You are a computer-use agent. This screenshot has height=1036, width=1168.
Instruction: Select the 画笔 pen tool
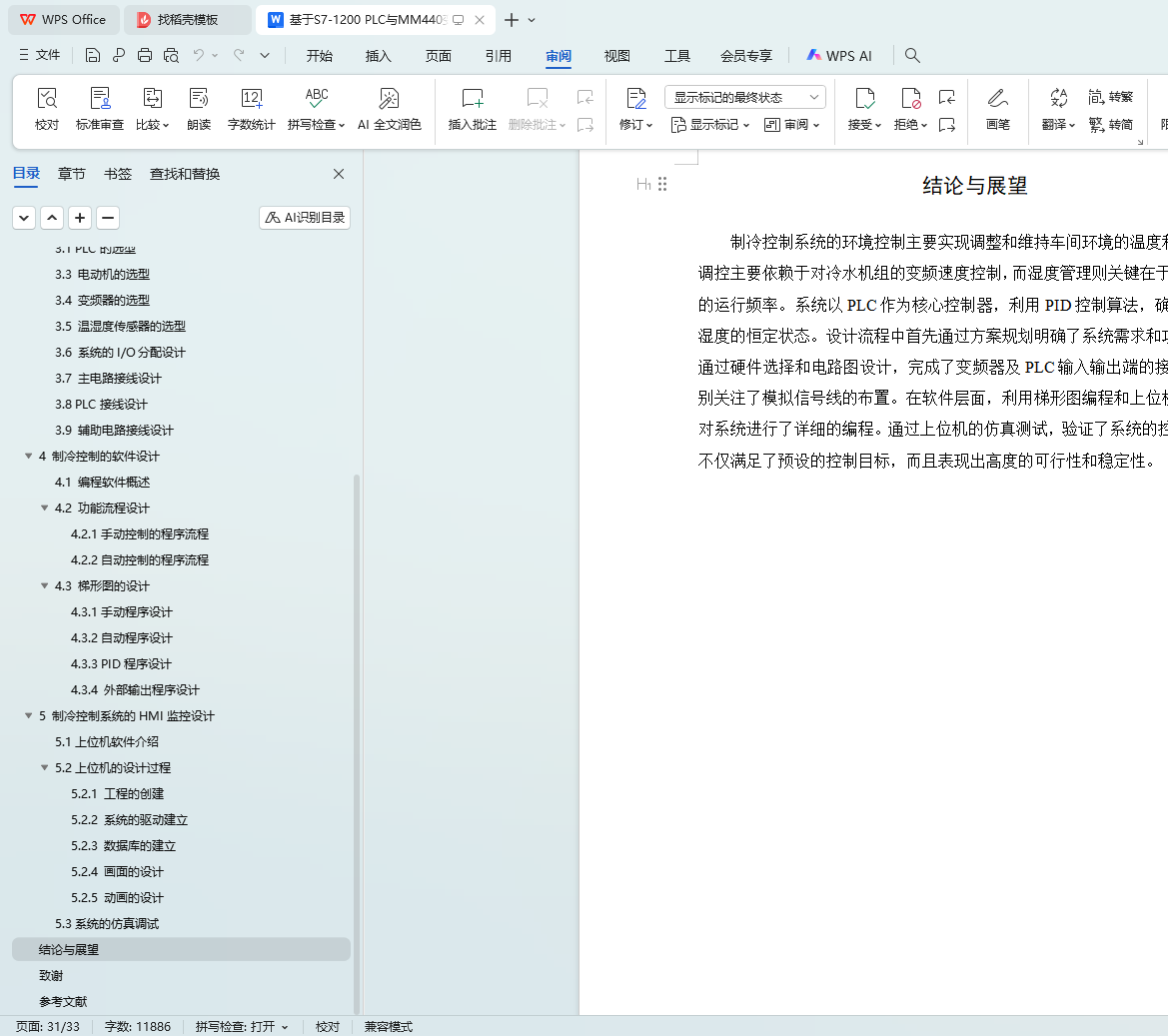998,109
